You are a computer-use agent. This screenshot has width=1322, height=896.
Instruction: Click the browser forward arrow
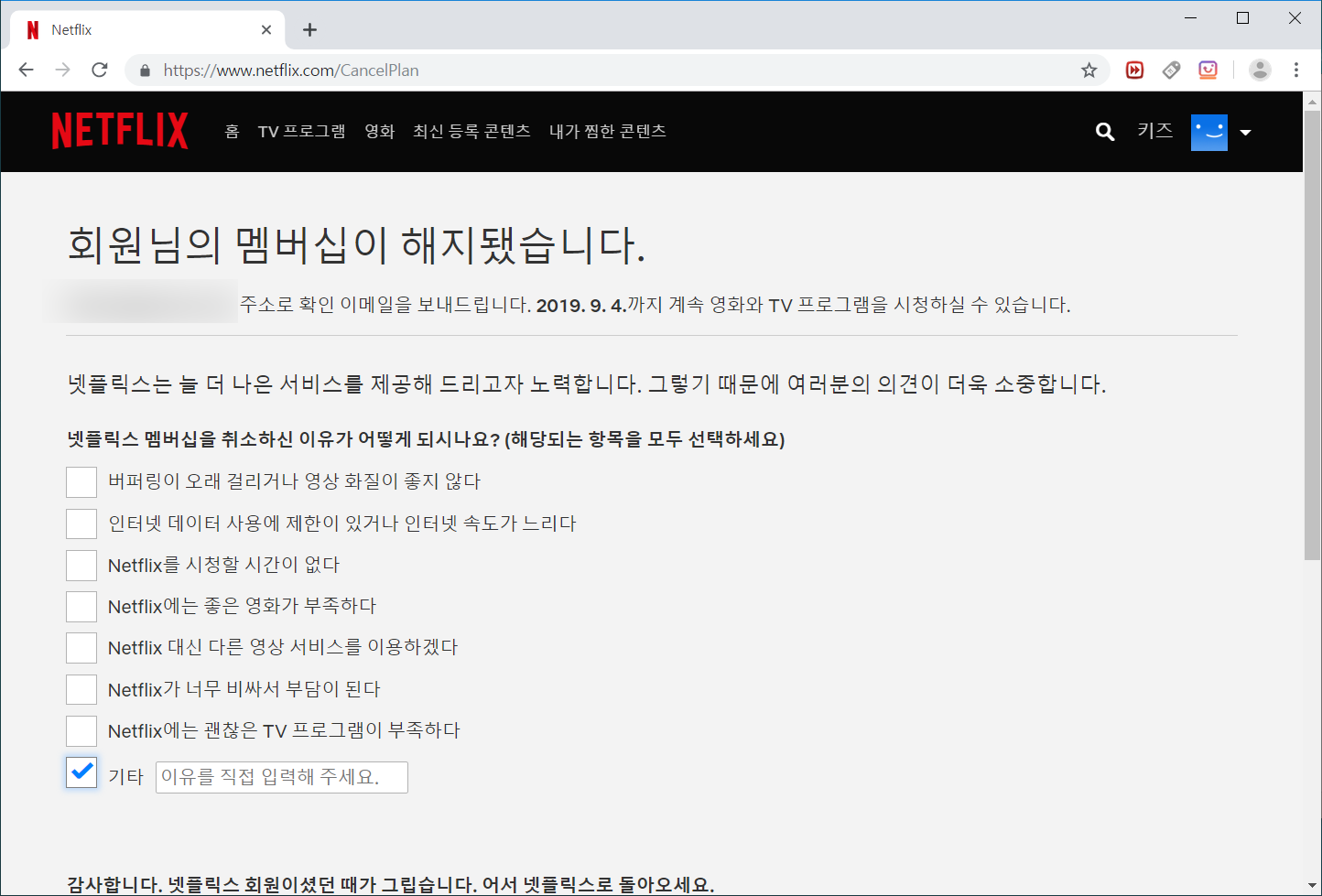pyautogui.click(x=62, y=70)
